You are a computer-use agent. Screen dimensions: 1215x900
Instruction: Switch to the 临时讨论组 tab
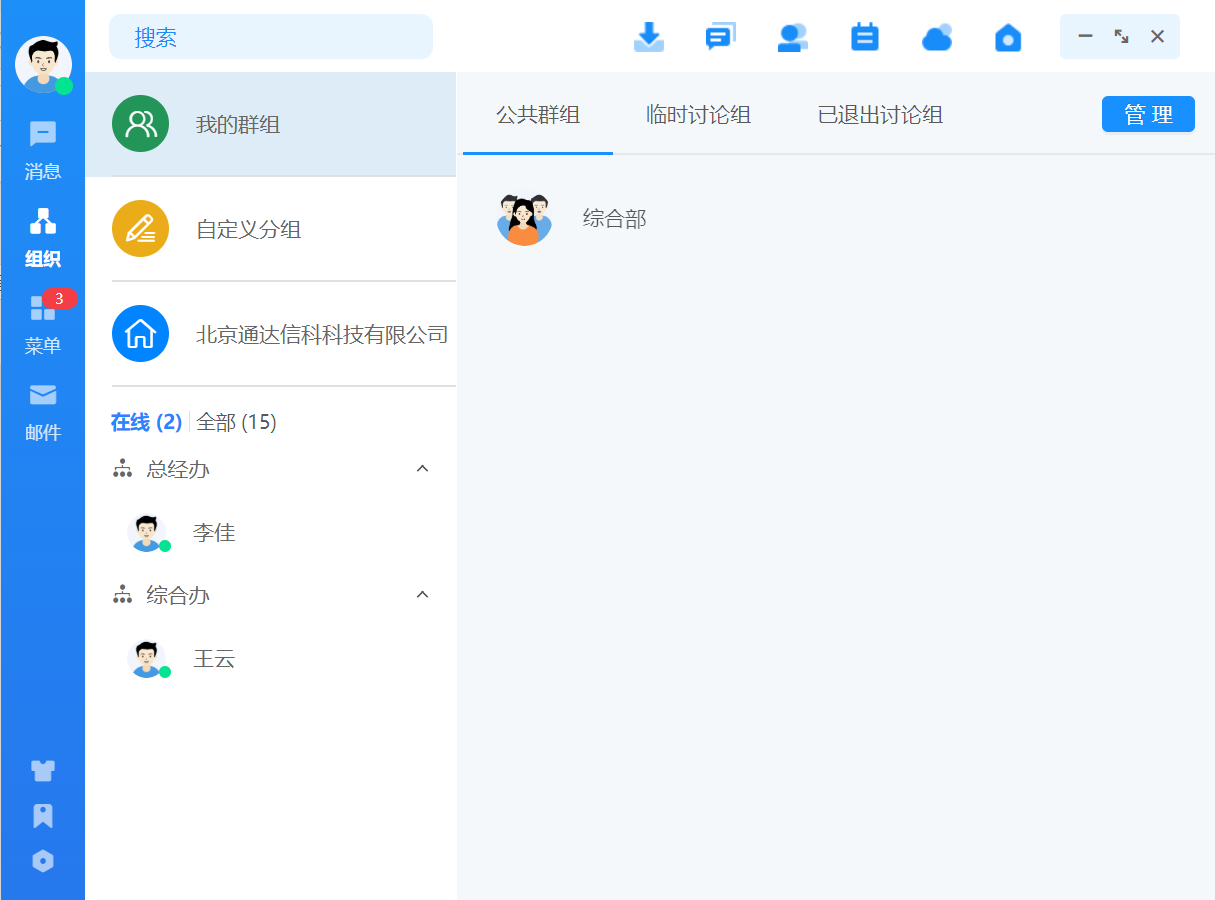[x=698, y=115]
